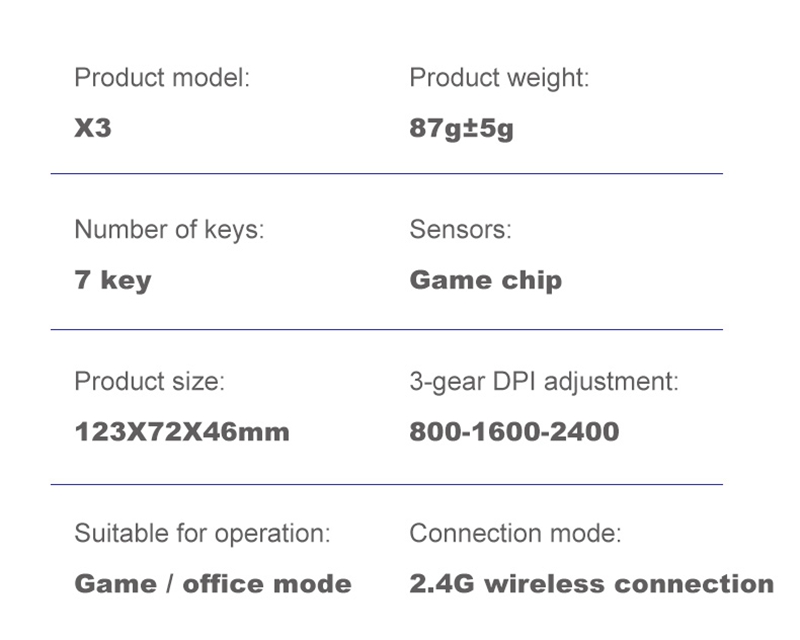Click the Sensors label
This screenshot has height=640, width=800.
(460, 230)
